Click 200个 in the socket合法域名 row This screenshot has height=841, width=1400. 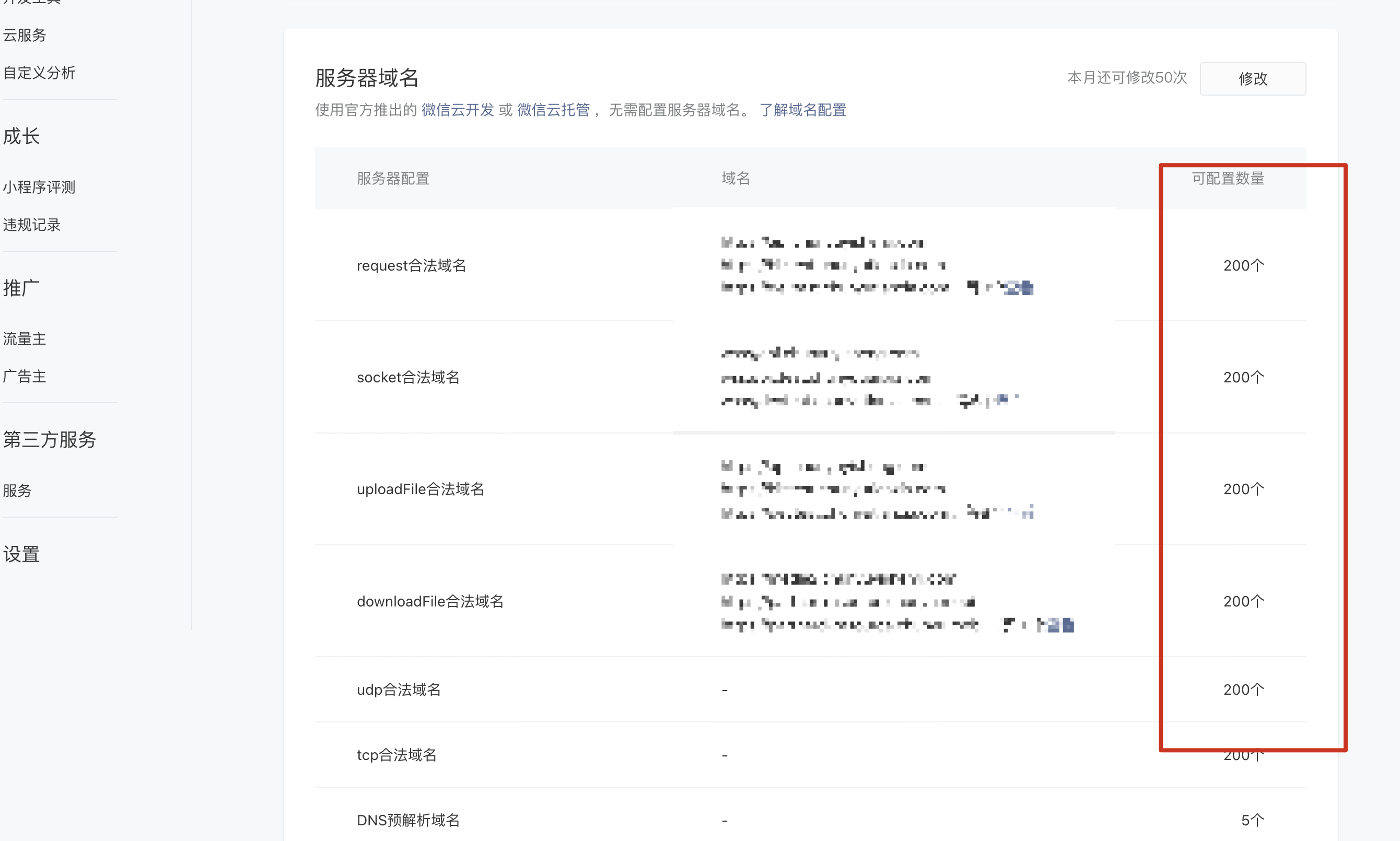(1244, 378)
